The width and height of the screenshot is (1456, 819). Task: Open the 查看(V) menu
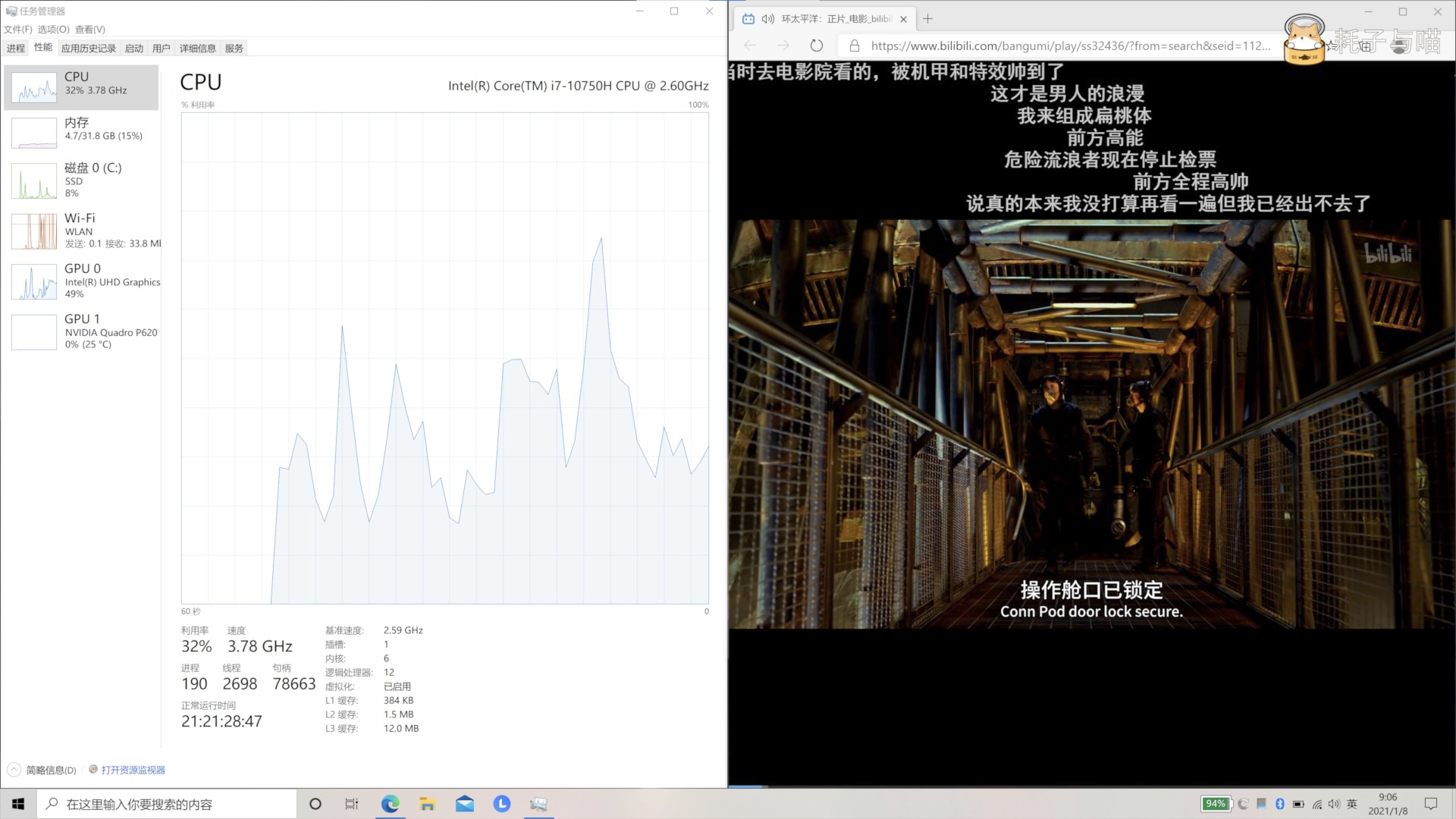tap(90, 30)
